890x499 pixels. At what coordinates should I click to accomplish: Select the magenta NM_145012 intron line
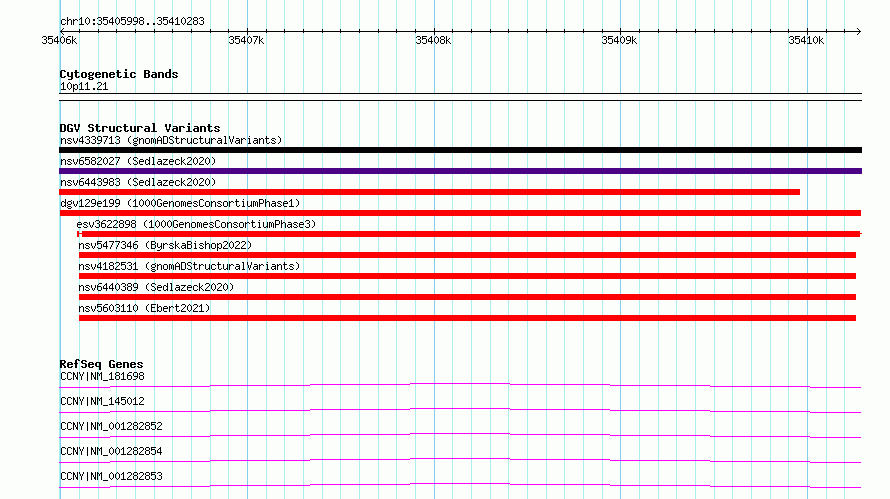460,409
